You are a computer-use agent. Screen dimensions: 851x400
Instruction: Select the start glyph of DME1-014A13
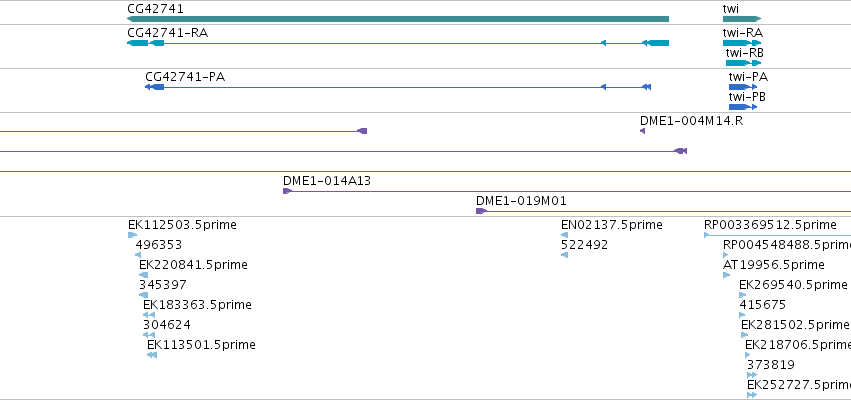(x=288, y=191)
